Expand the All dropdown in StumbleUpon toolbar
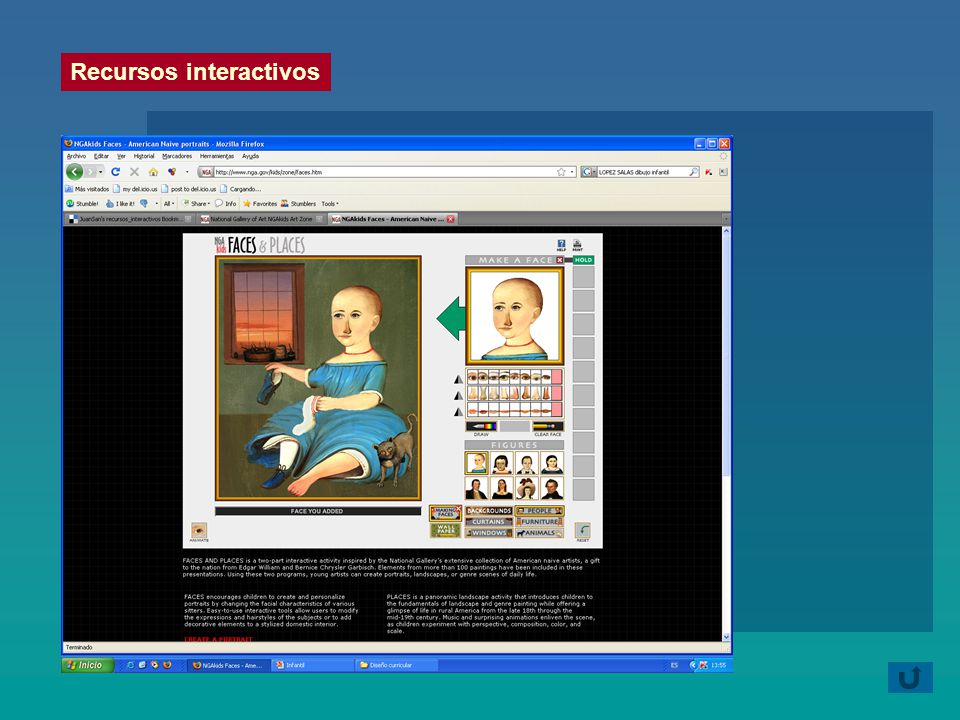Viewport: 960px width, 720px height. click(x=173, y=204)
